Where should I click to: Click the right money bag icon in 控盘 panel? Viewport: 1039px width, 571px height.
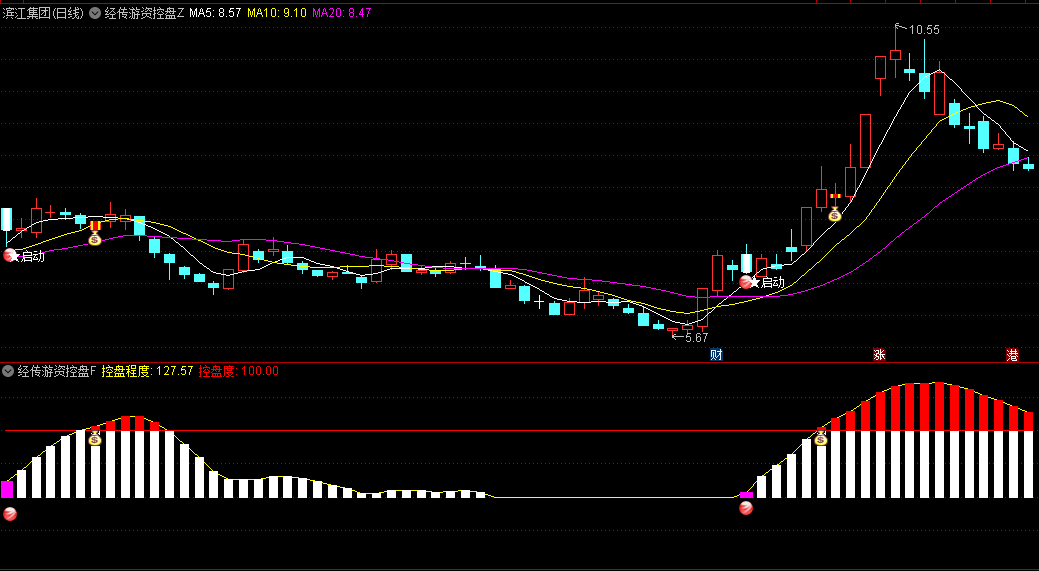821,438
